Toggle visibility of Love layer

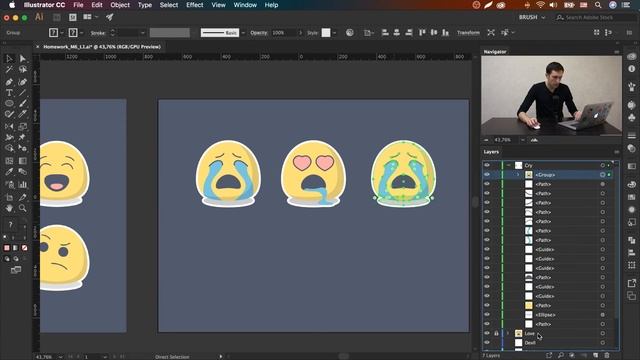coord(487,333)
